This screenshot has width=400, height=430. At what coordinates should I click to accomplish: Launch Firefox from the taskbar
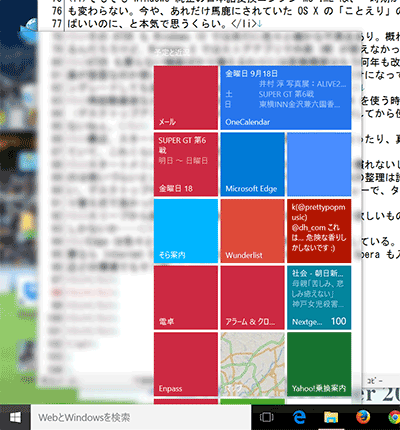pos(363,417)
